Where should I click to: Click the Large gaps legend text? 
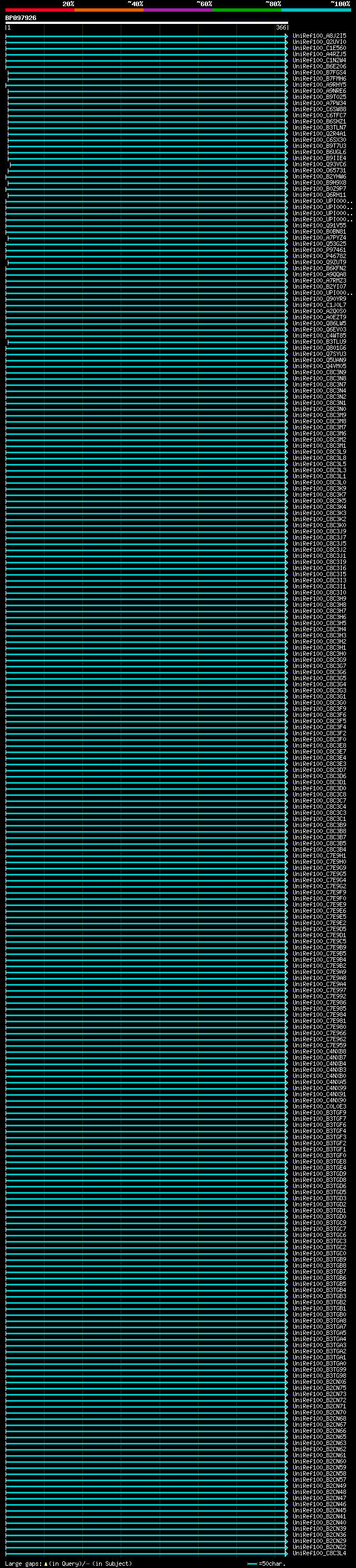point(68,1563)
